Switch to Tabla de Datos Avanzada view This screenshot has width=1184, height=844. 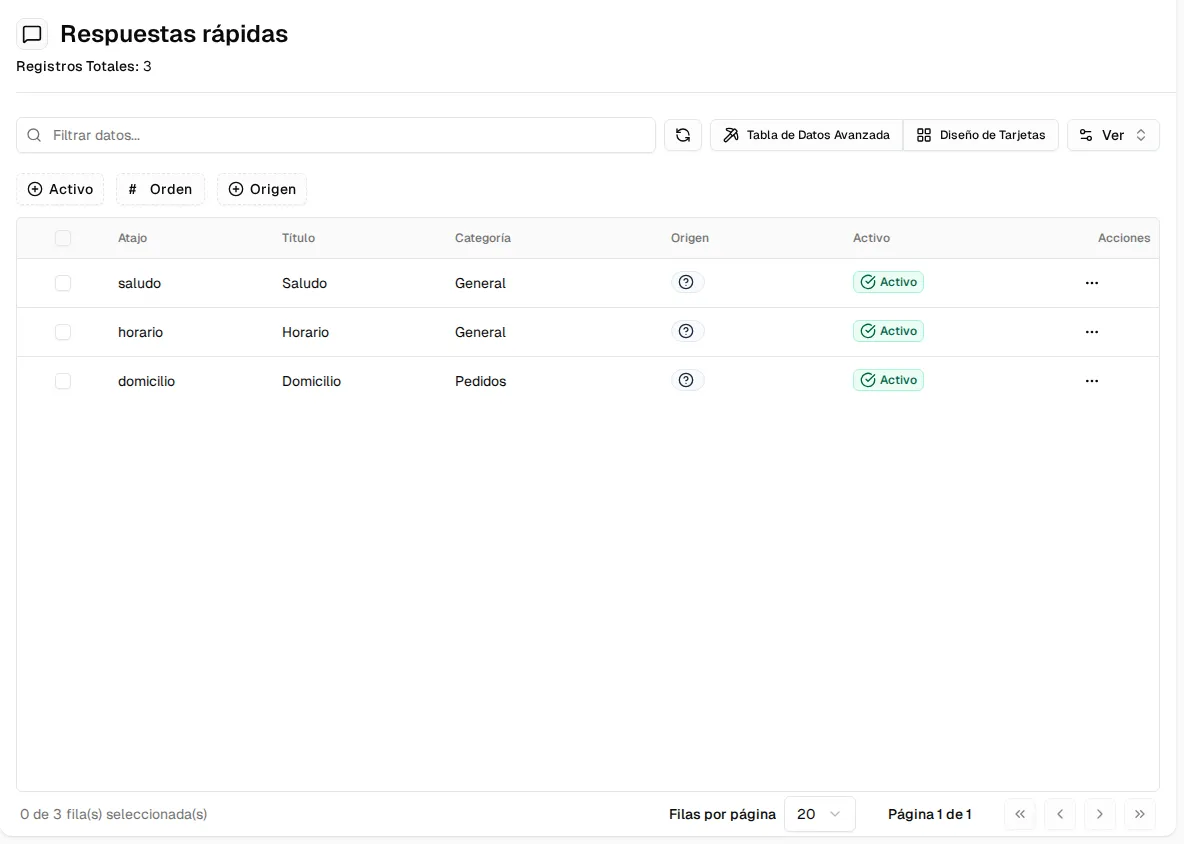(806, 135)
